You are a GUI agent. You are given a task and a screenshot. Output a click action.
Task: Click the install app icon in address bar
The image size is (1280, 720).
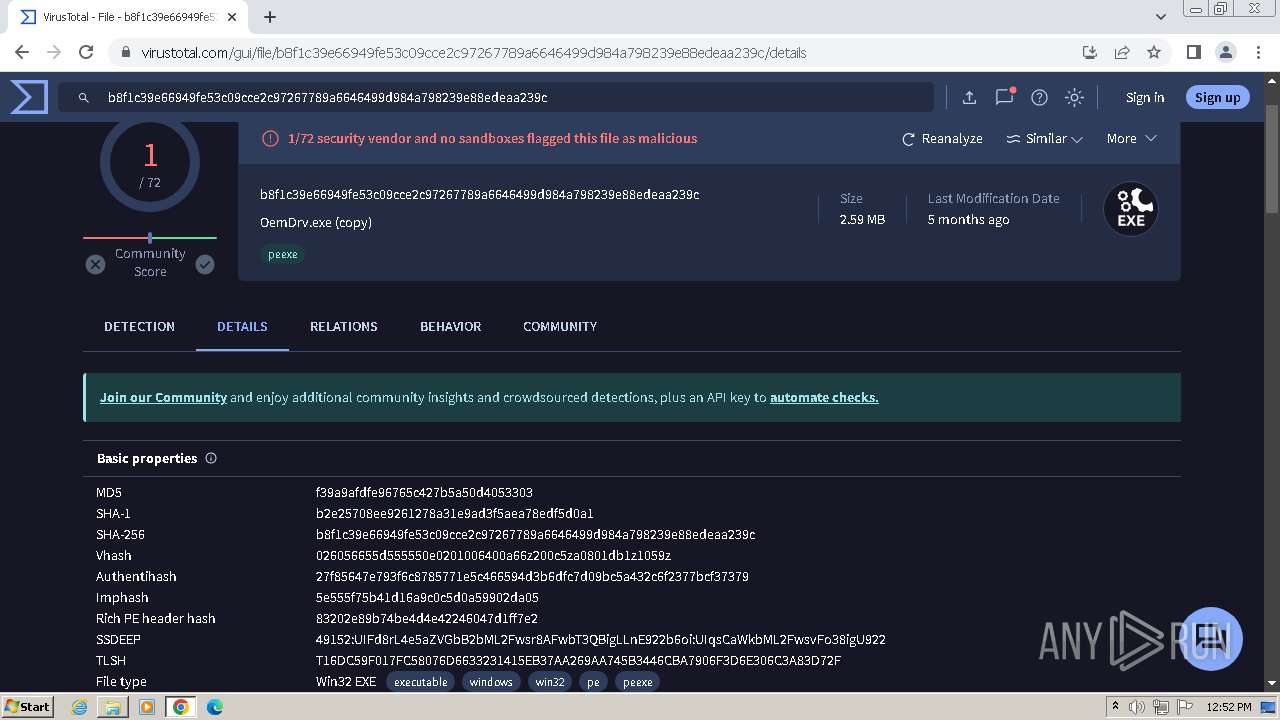point(1090,52)
